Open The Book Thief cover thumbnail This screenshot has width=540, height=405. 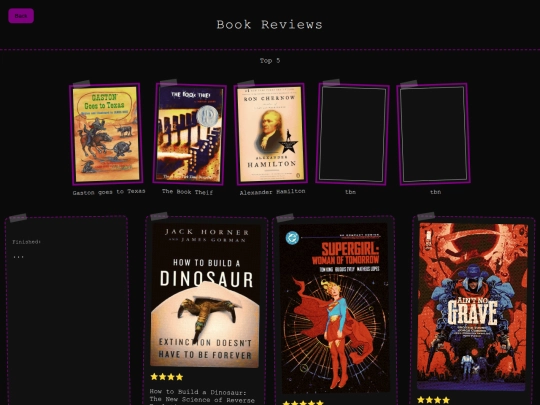coord(189,134)
